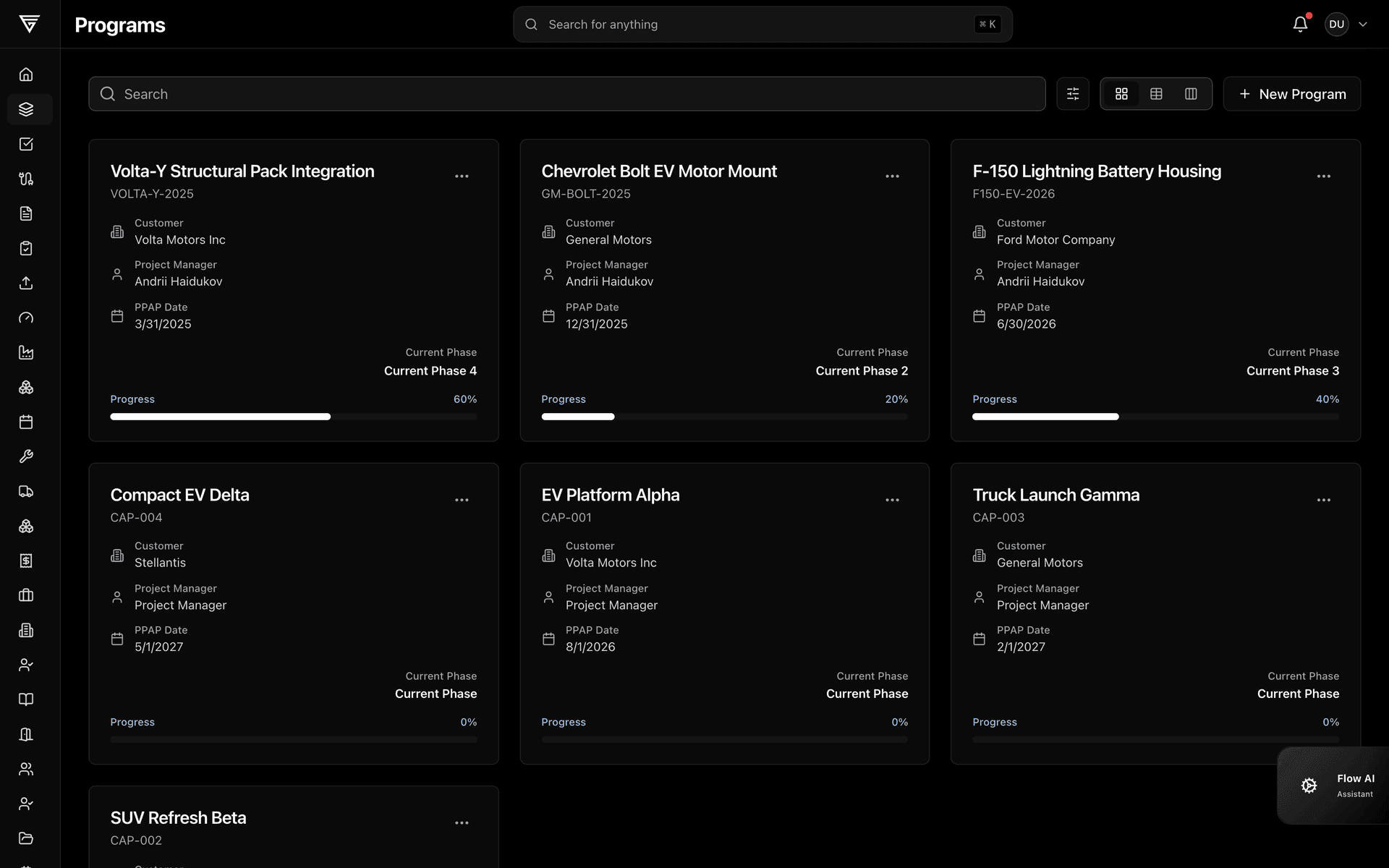Click the layers icon in sidebar
Image resolution: width=1389 pixels, height=868 pixels.
(26, 109)
